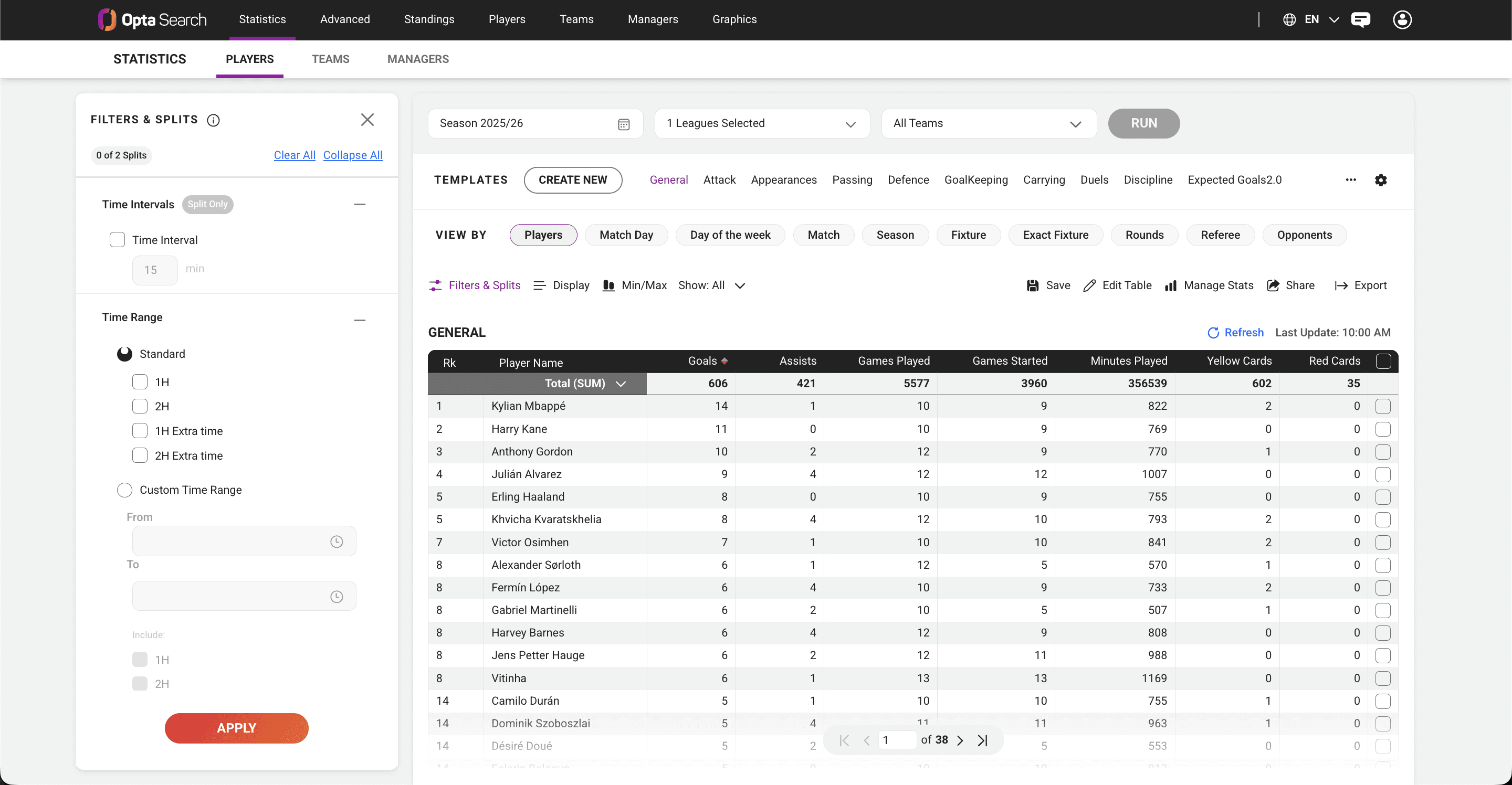The height and width of the screenshot is (785, 1512).
Task: Click the APPLY button
Action: (x=237, y=728)
